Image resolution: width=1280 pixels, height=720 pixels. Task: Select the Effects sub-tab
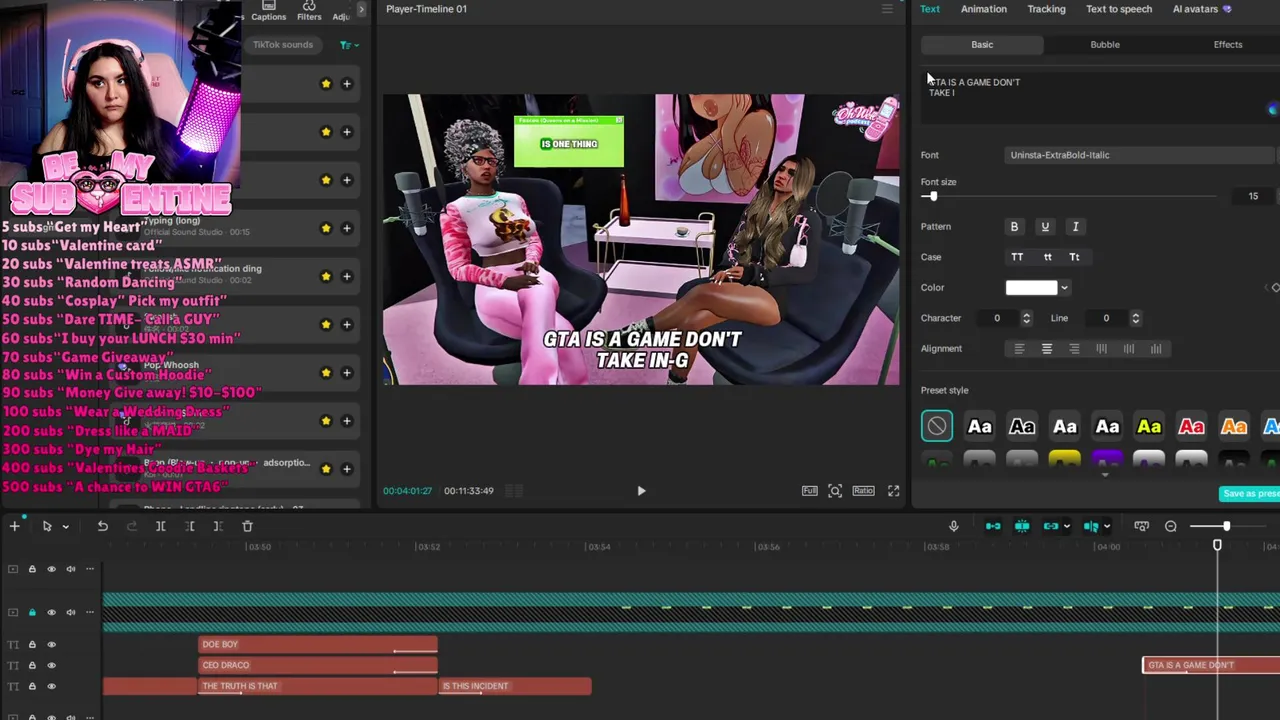tap(1228, 45)
